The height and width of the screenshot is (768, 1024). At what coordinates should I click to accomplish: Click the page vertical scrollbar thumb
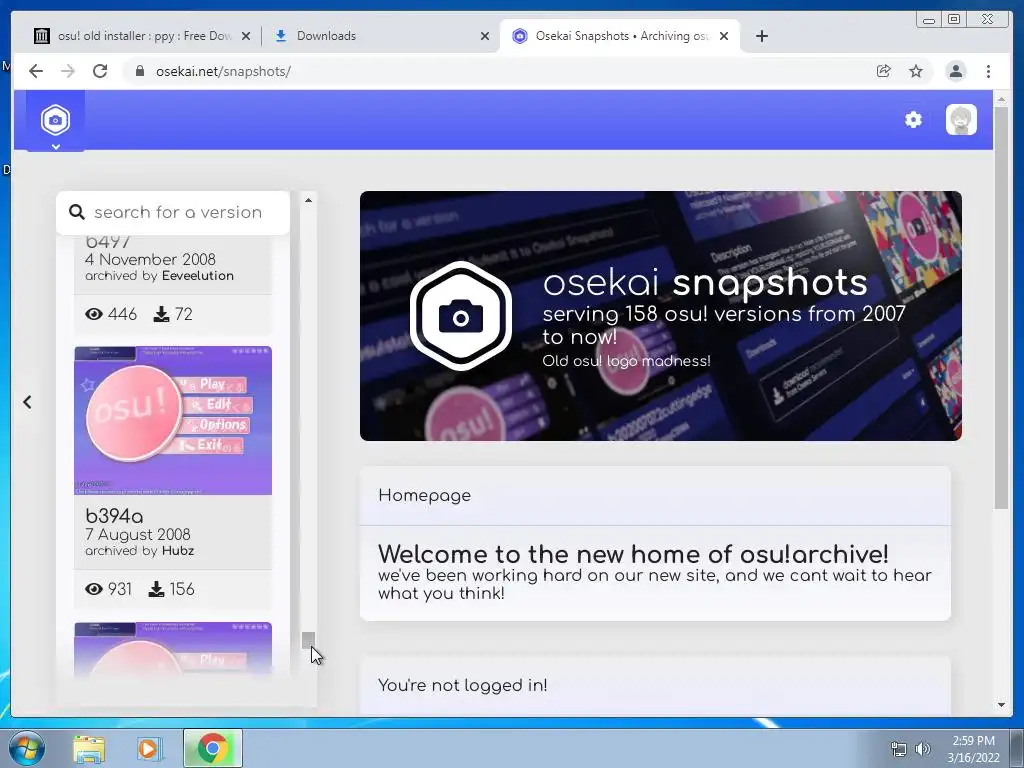[1001, 308]
